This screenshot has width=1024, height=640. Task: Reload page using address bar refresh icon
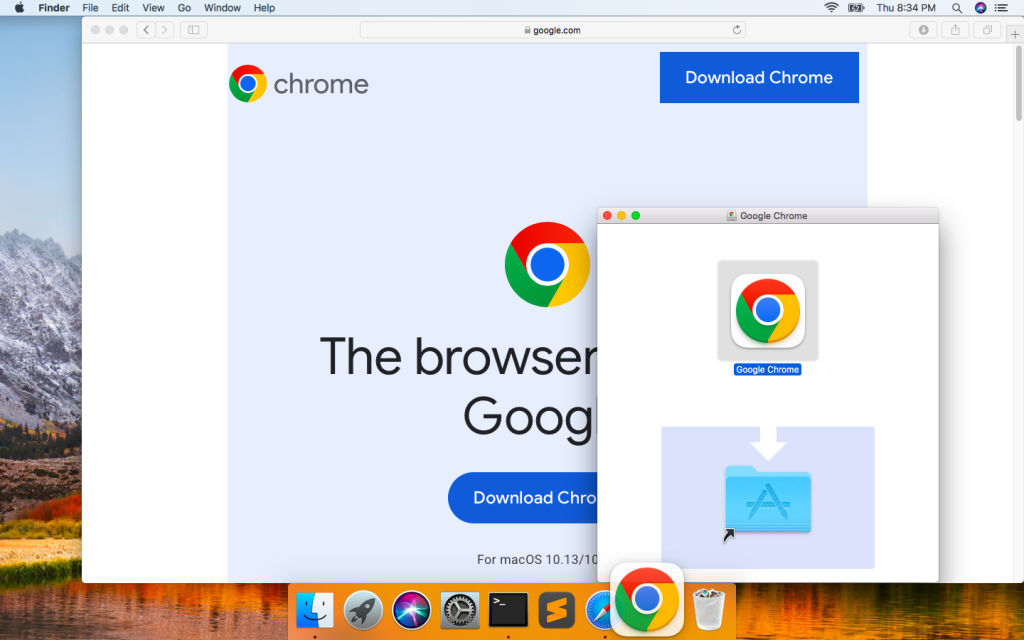(737, 30)
